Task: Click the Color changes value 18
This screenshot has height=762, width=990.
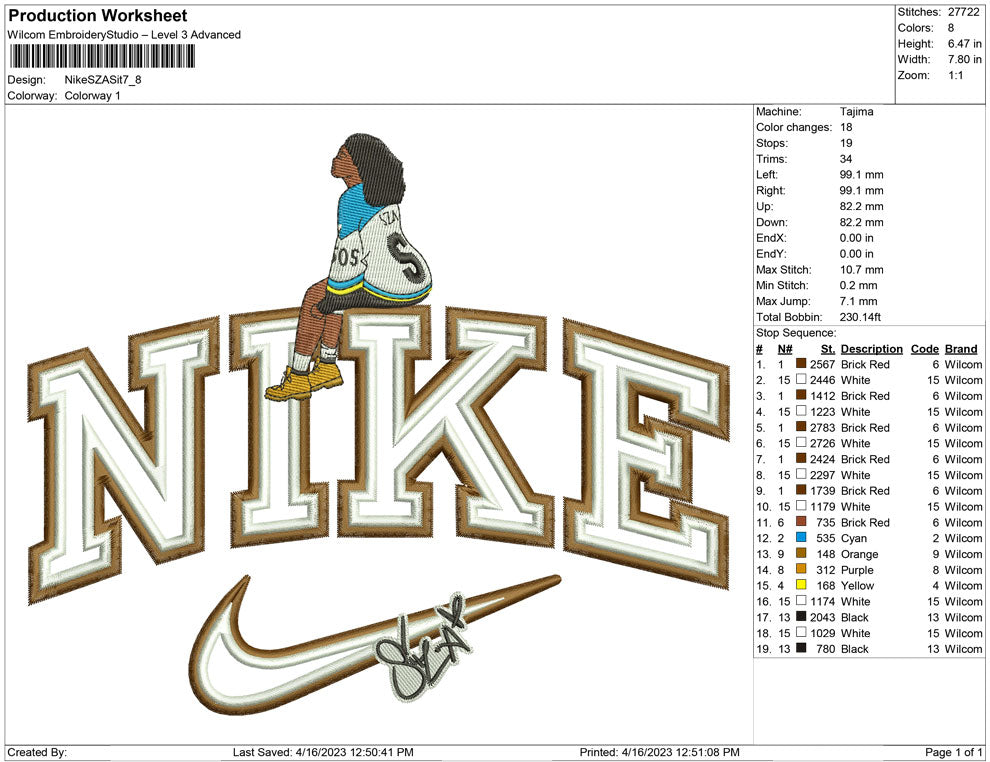Action: click(846, 127)
